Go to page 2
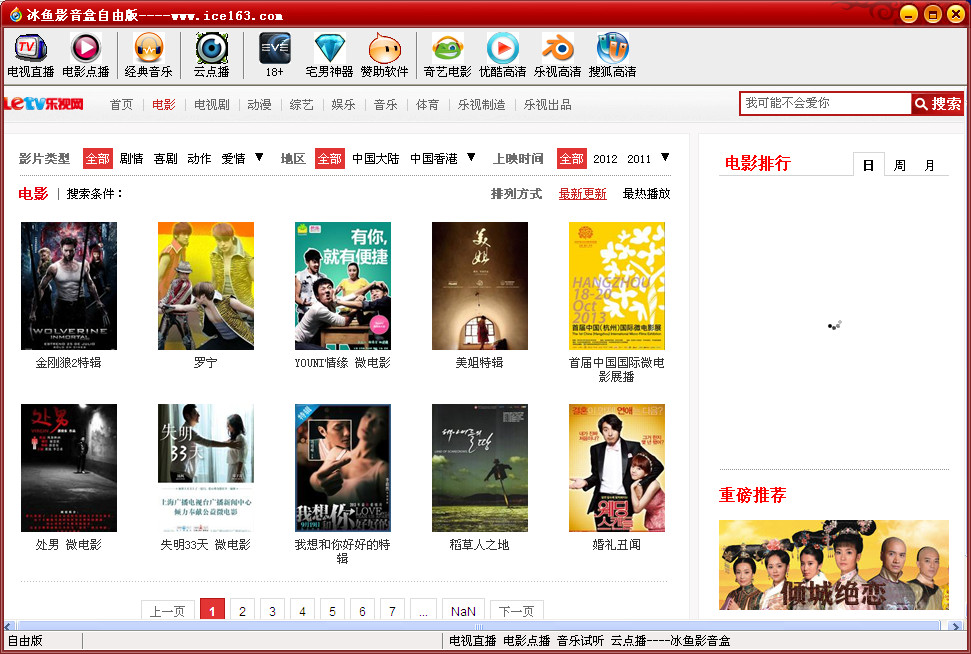 click(x=242, y=610)
